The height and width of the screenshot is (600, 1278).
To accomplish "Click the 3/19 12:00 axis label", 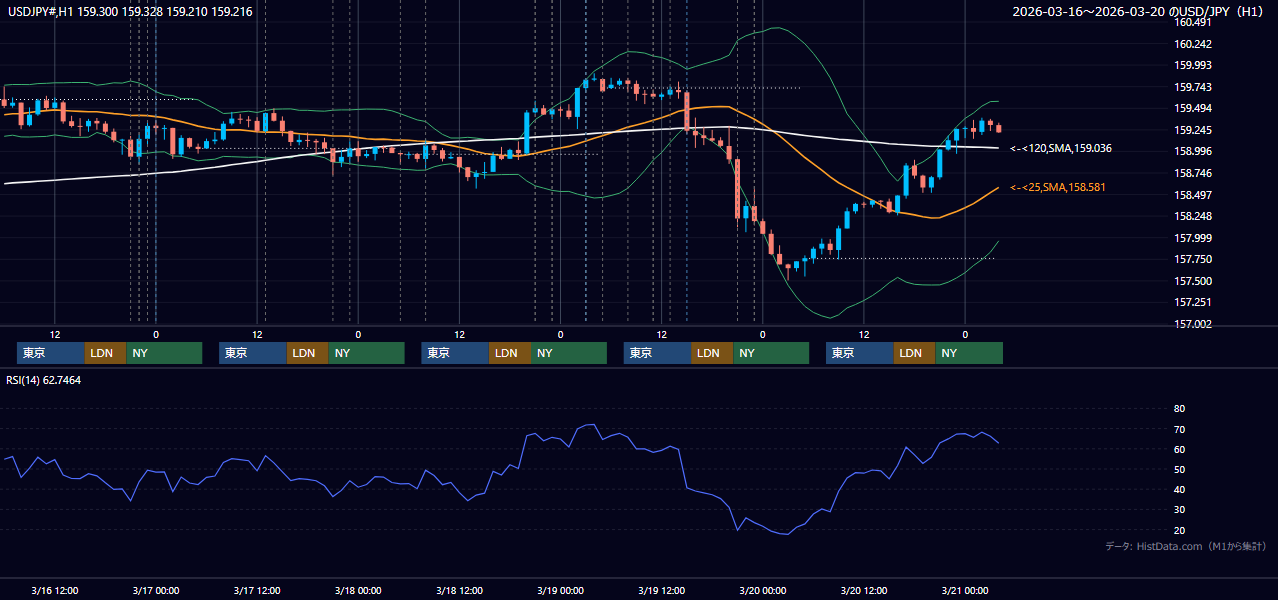I will coord(661,590).
